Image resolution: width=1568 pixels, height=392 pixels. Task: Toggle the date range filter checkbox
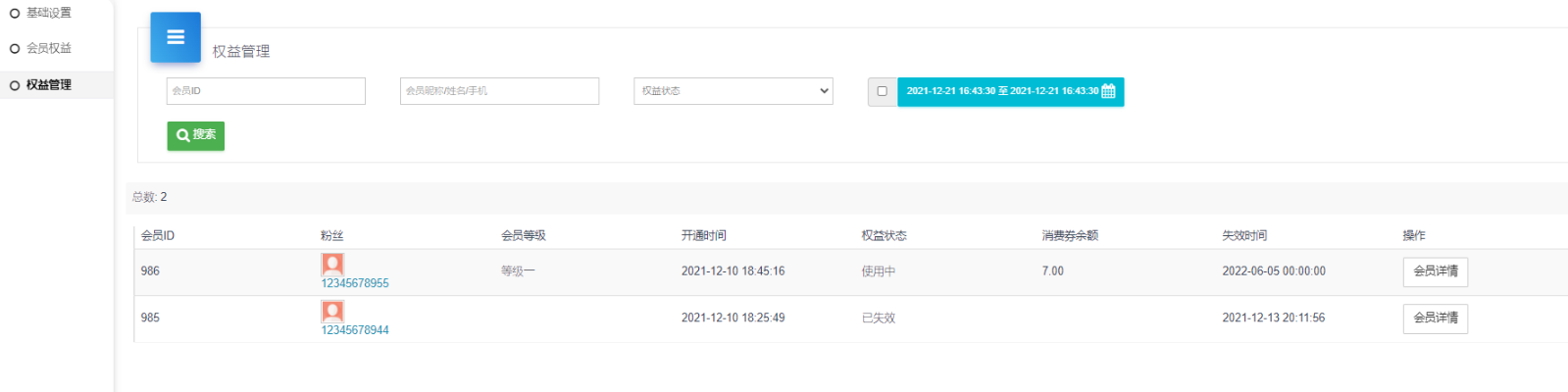[x=882, y=91]
